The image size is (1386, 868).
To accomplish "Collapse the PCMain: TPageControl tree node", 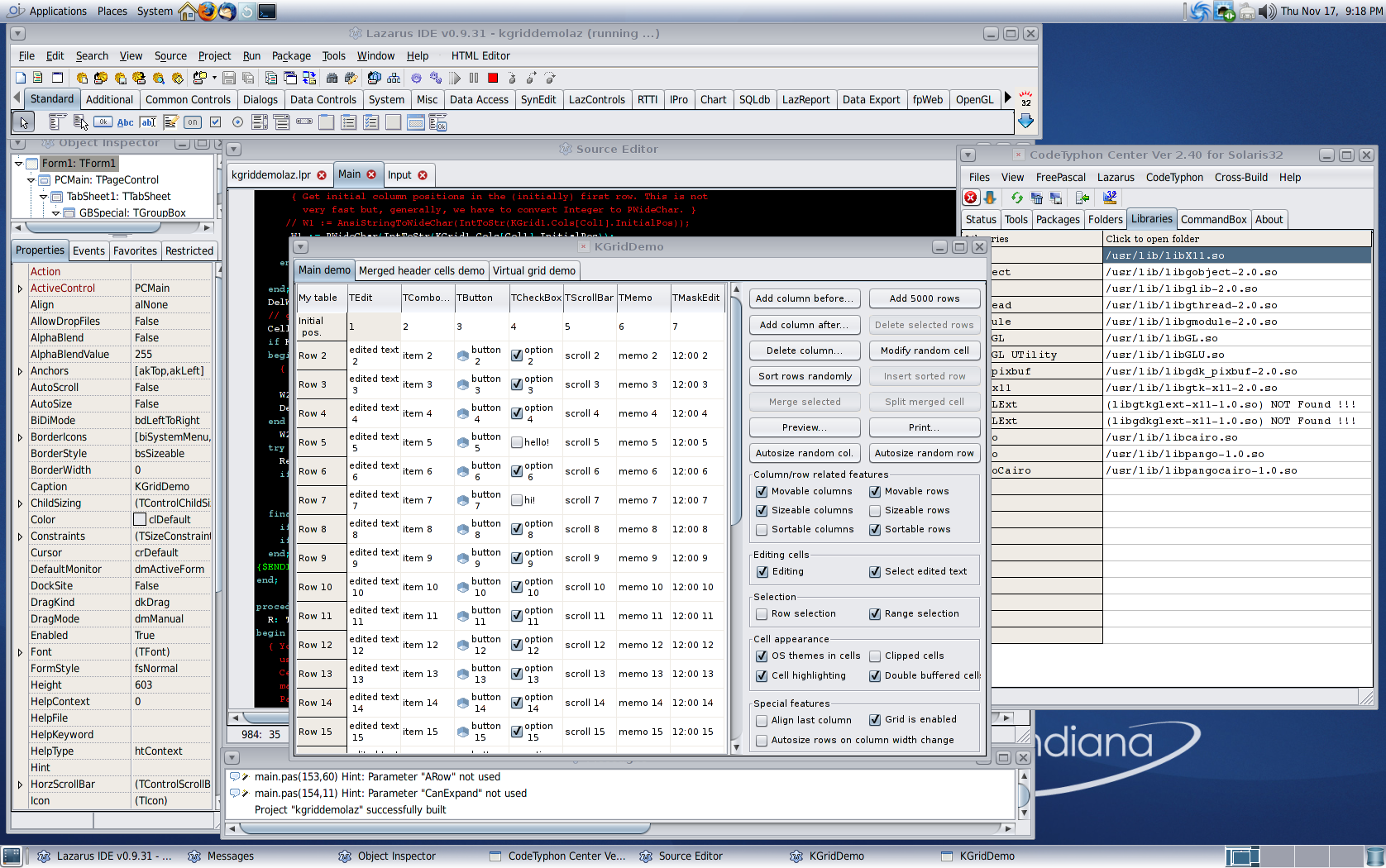I will (x=31, y=179).
